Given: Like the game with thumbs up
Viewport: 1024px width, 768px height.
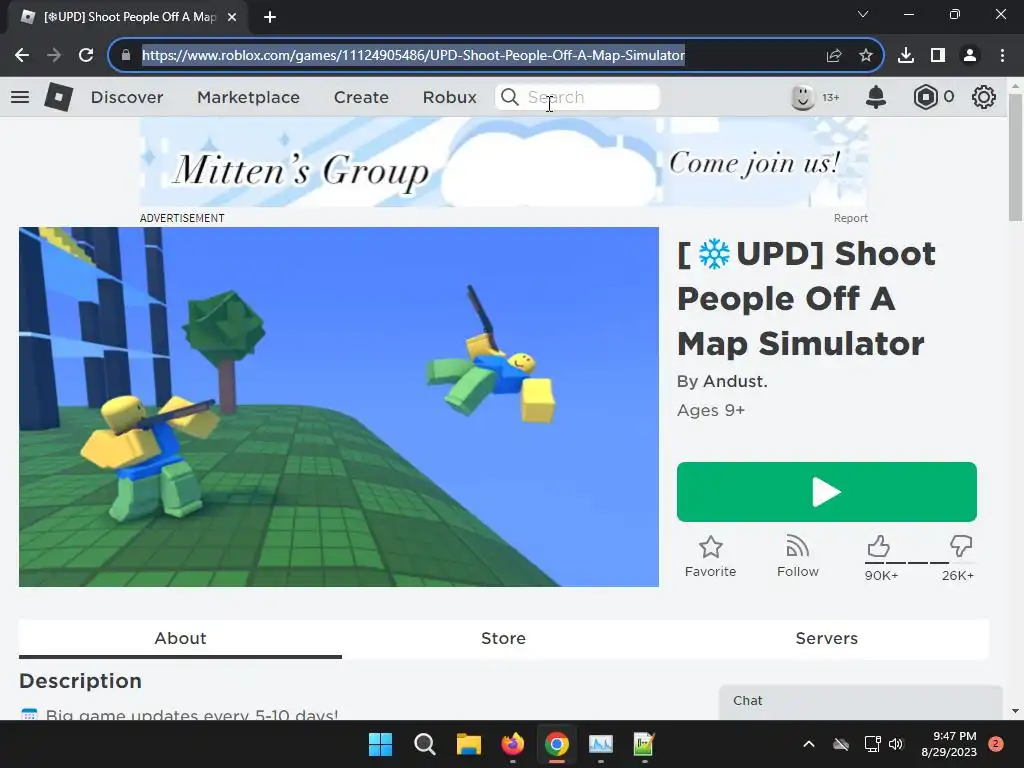Looking at the screenshot, I should pos(878,546).
